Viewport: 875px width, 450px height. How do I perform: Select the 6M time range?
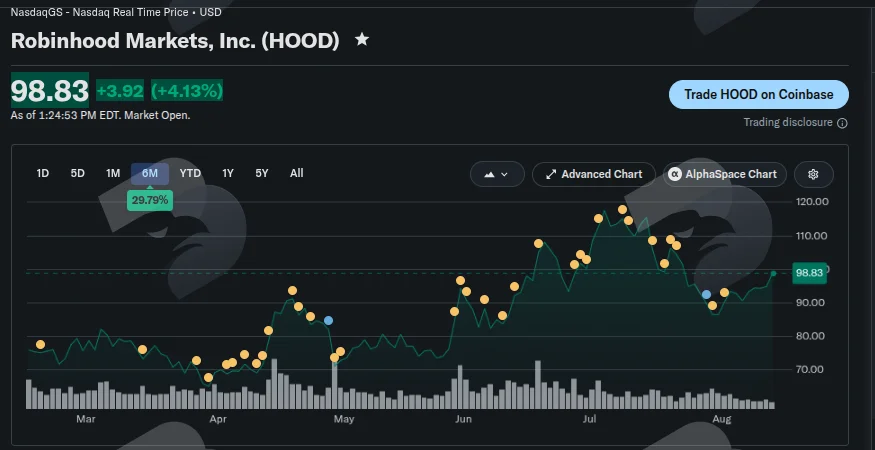[150, 174]
